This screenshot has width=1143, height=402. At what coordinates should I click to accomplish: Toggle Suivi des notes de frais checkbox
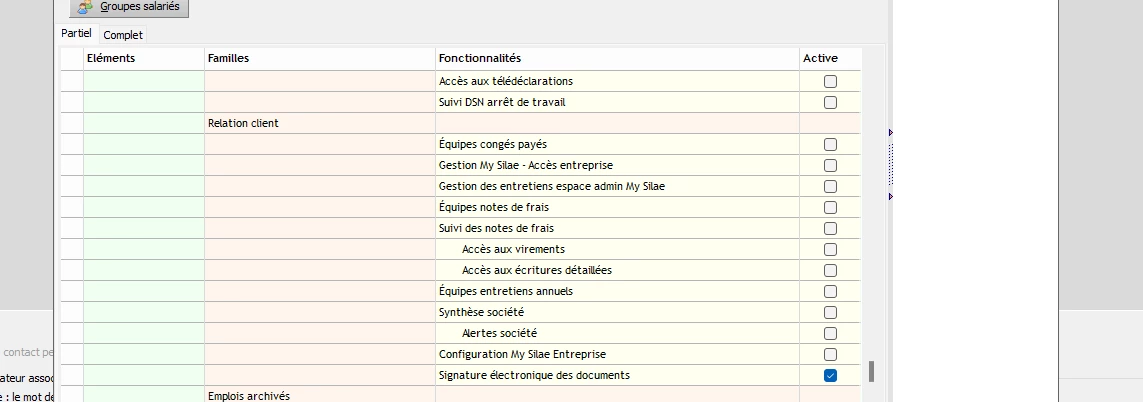[x=830, y=228]
